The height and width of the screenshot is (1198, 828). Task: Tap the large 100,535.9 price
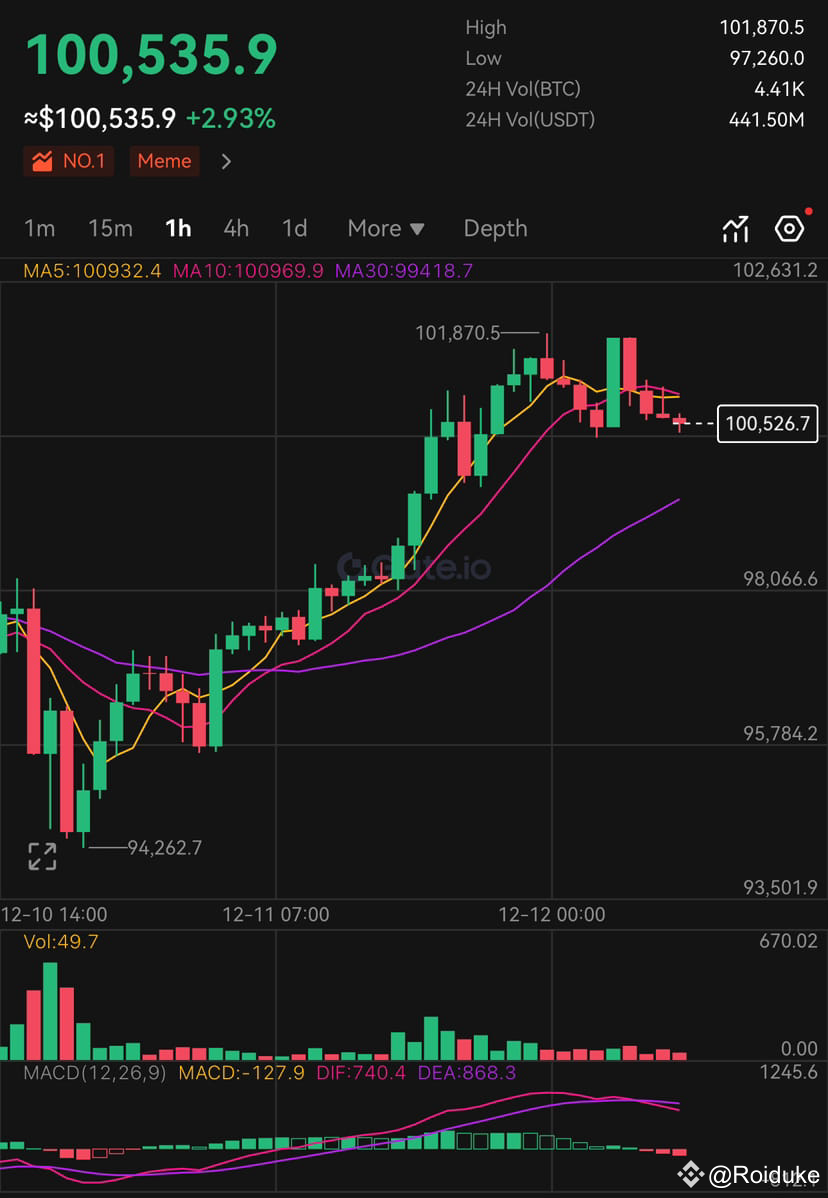point(151,54)
